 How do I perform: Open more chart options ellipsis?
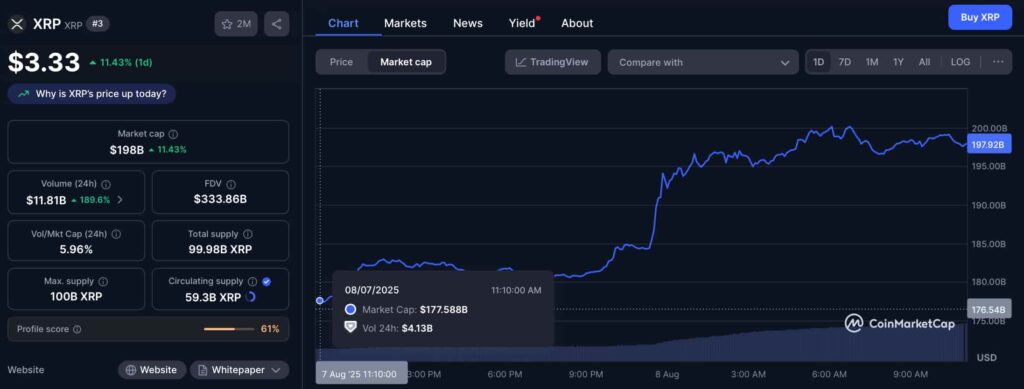point(998,62)
